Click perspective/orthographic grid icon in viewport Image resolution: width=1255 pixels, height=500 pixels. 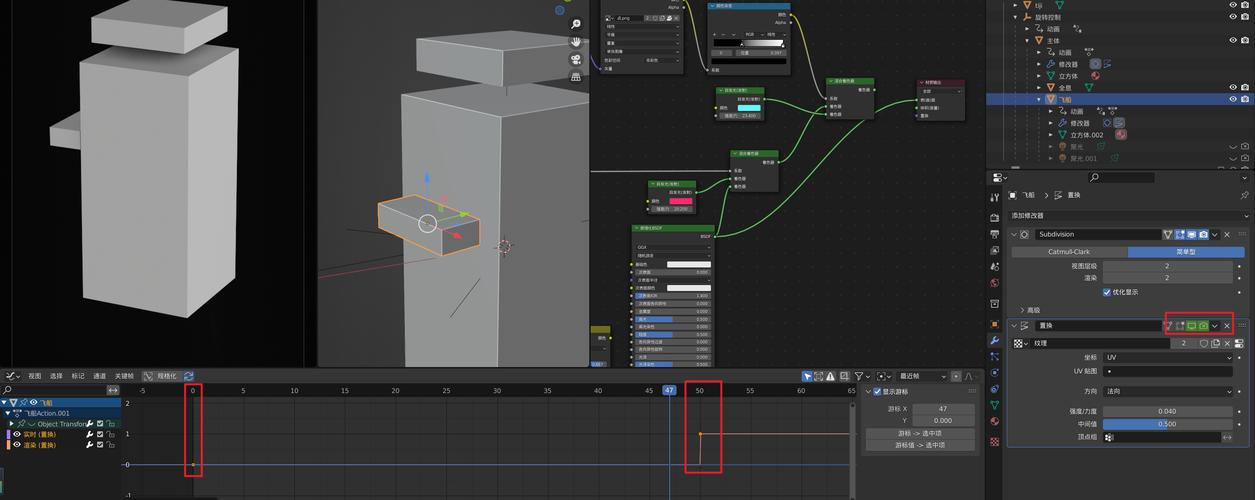(x=576, y=77)
